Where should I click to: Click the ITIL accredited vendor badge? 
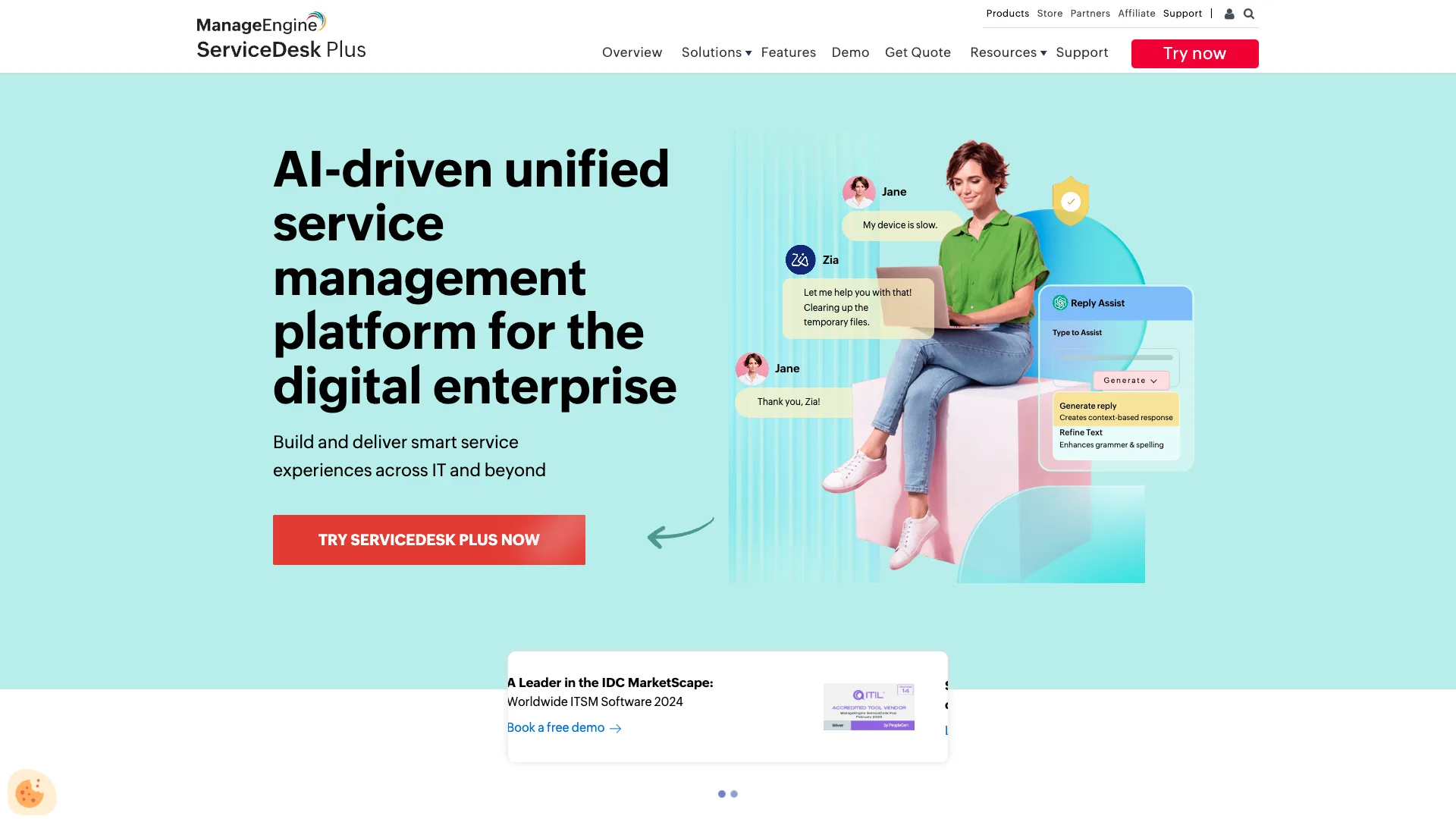[x=869, y=707]
